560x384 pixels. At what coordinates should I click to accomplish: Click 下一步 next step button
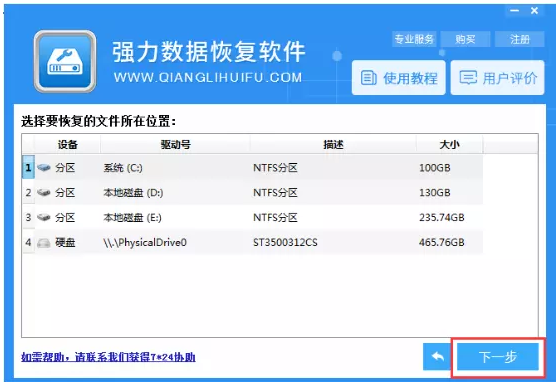tap(498, 356)
